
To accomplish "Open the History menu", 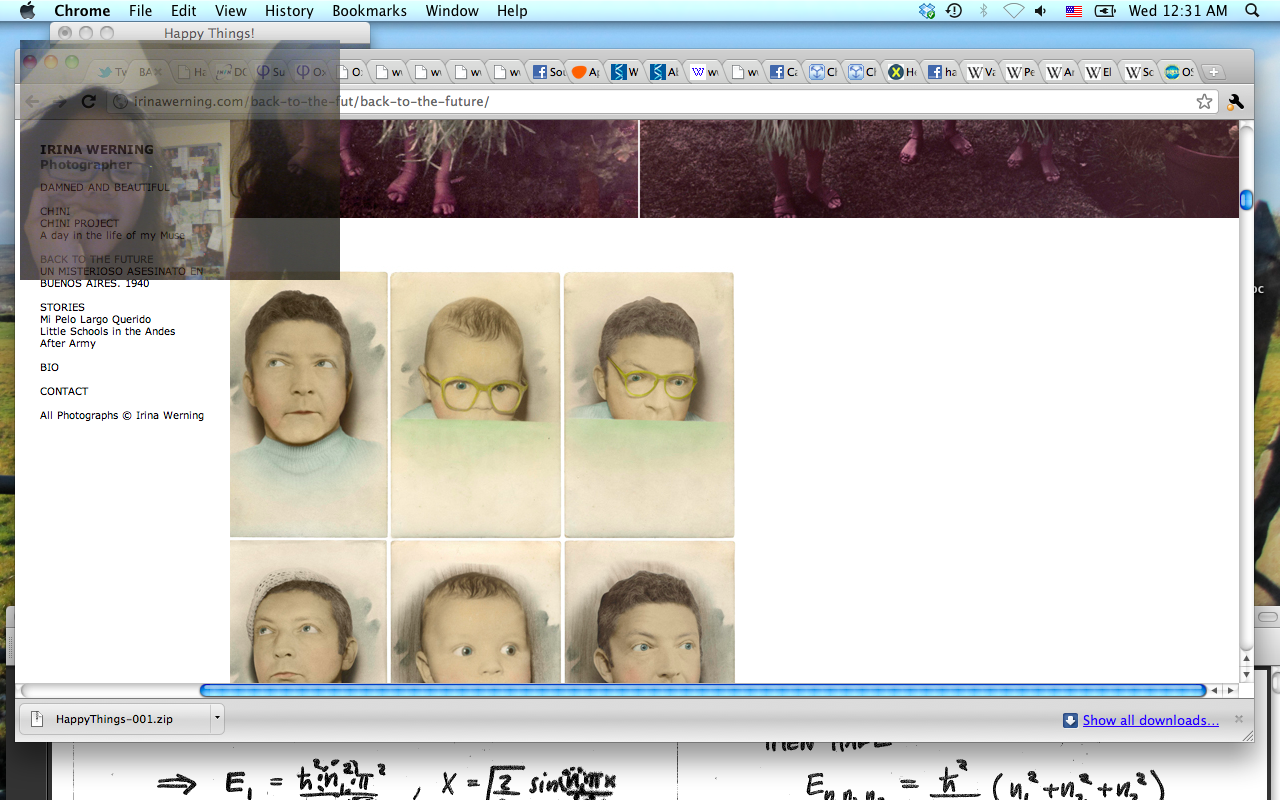I will (289, 11).
